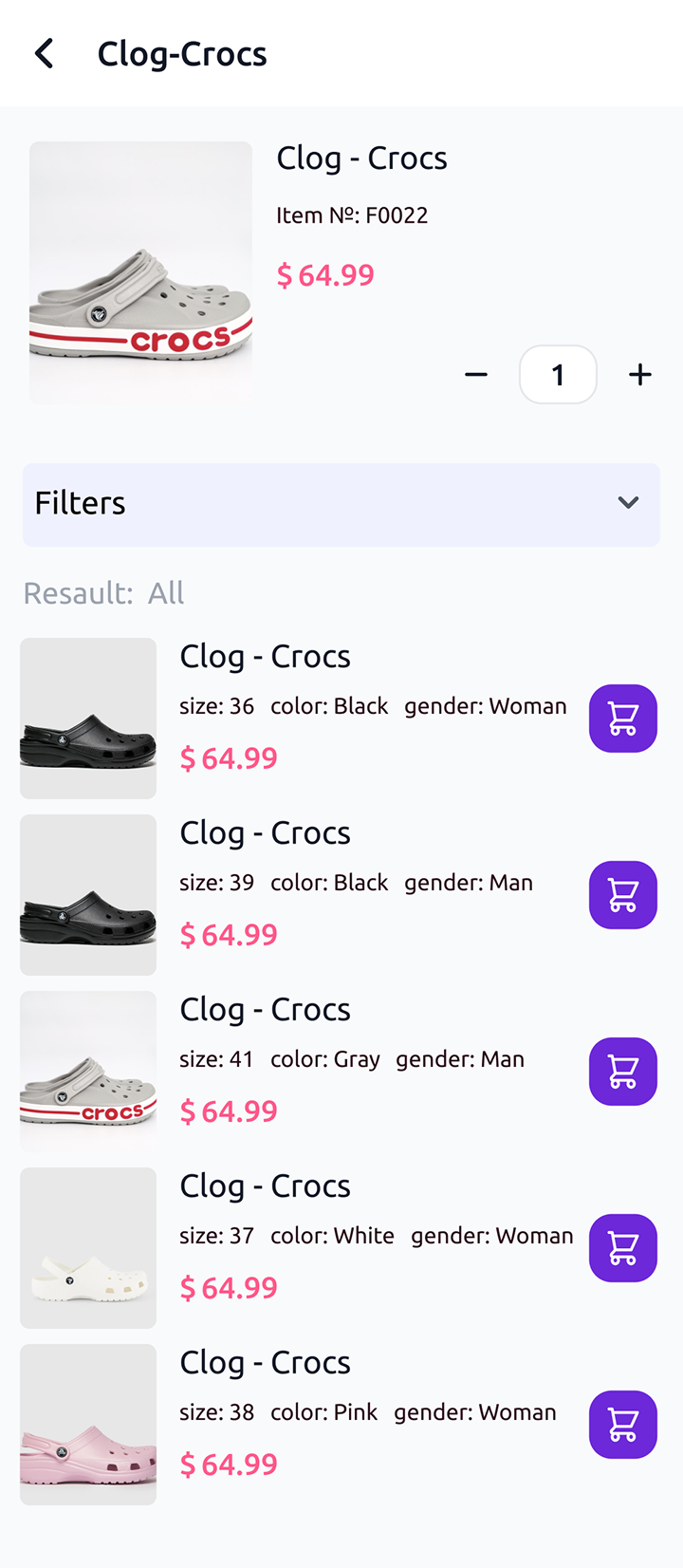Screen dimensions: 683x1568
Task: Add the size 36 Black Woman crocs to cart
Action: point(622,719)
